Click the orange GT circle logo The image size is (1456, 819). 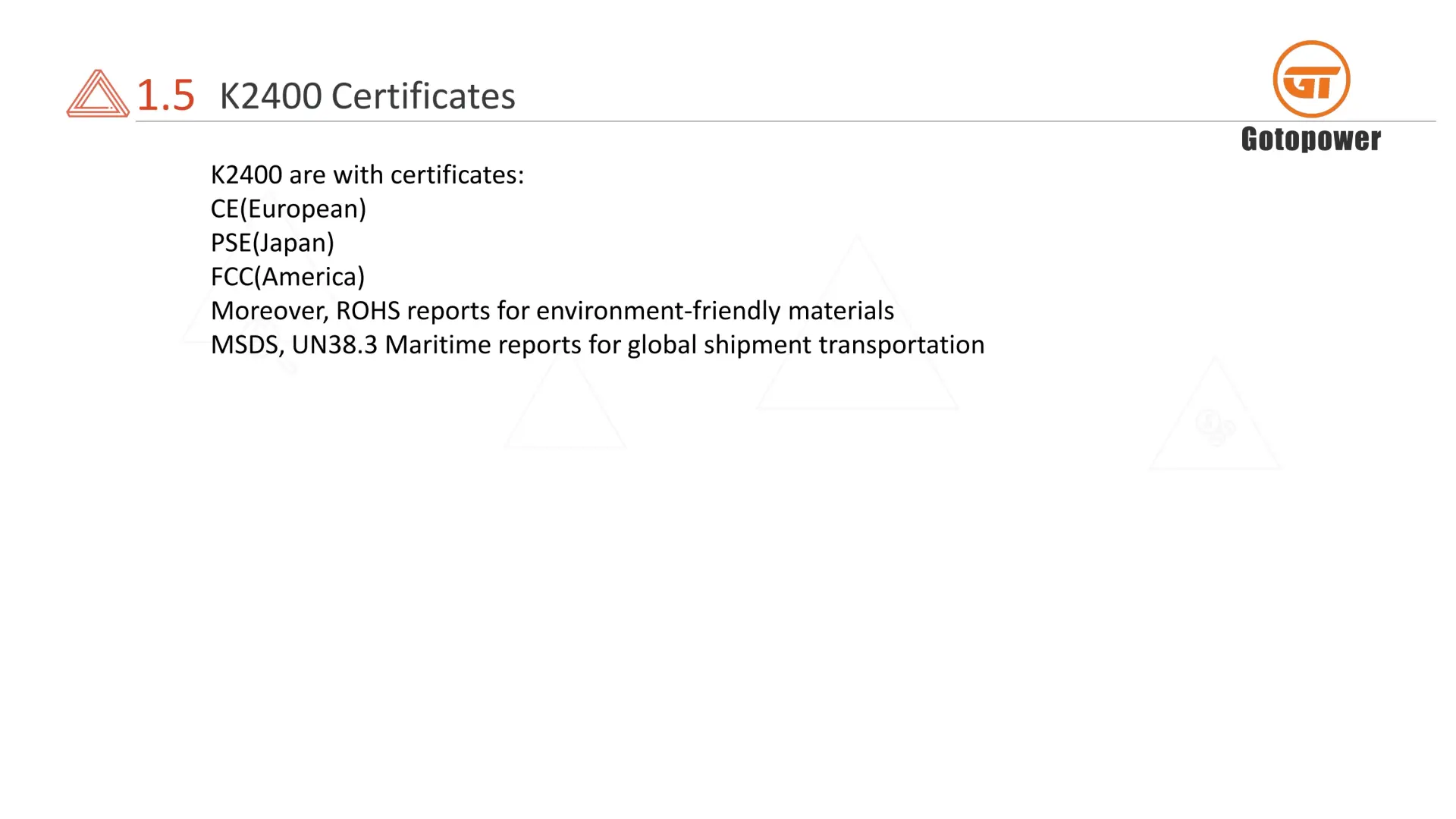pos(1311,80)
